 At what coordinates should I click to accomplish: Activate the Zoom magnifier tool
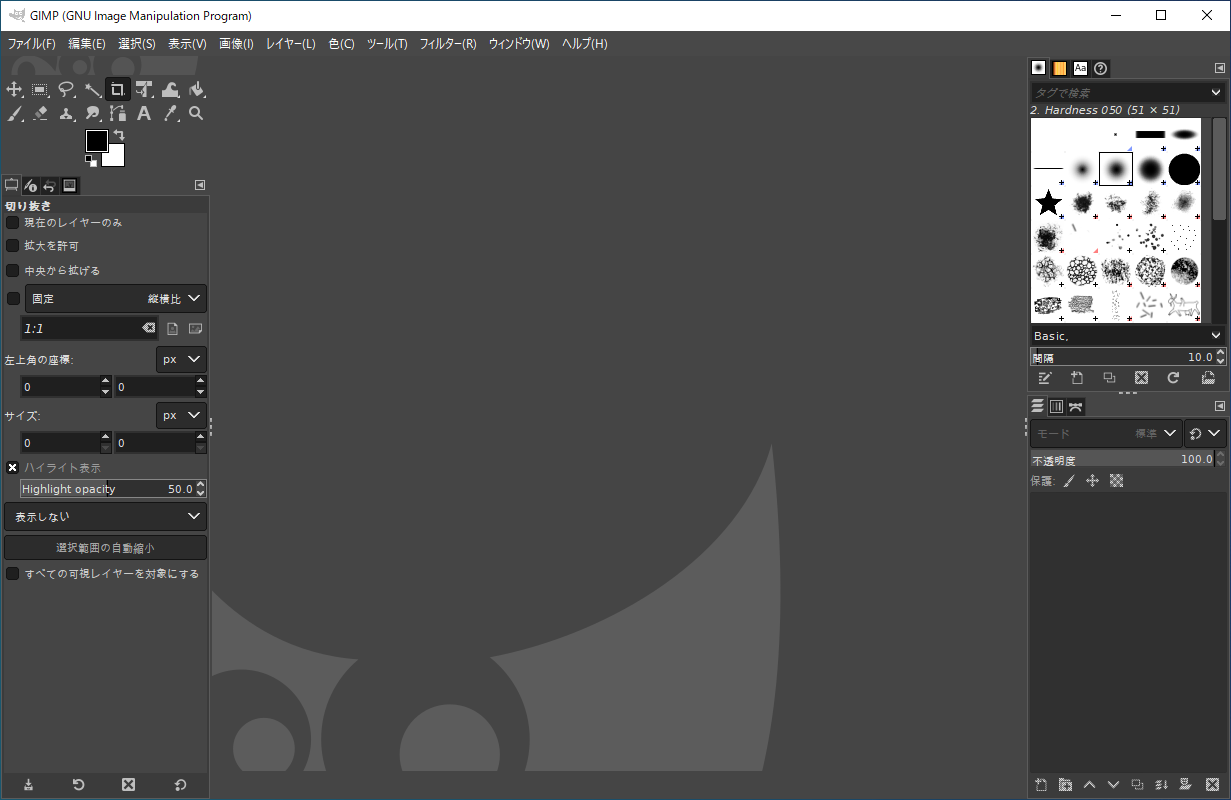[197, 114]
